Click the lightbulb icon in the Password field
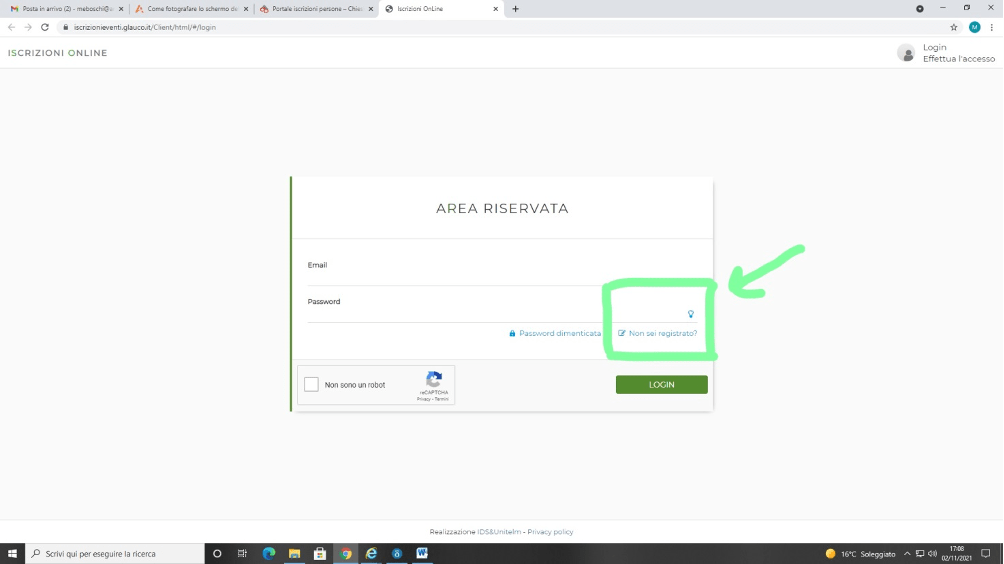This screenshot has width=1004, height=564. point(690,314)
